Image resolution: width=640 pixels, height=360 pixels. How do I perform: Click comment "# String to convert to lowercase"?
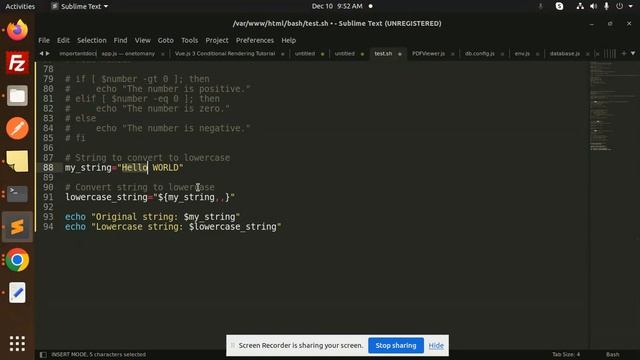point(147,158)
